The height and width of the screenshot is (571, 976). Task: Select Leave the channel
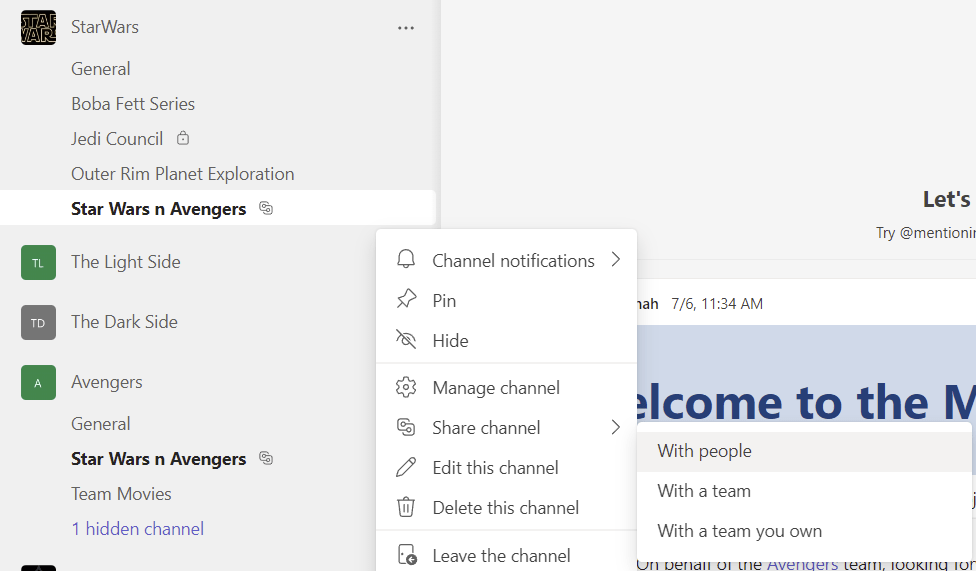(x=501, y=556)
